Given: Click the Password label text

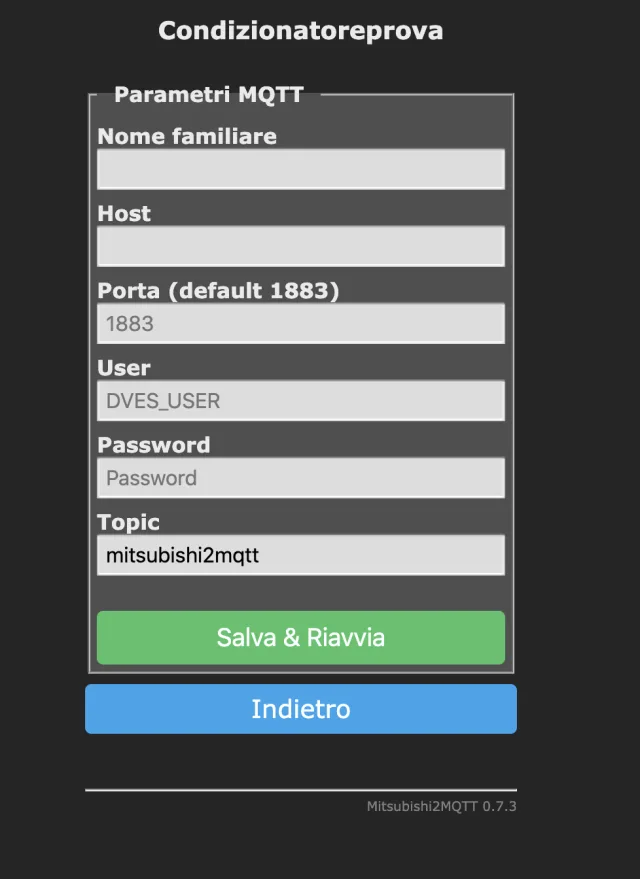Looking at the screenshot, I should 153,445.
